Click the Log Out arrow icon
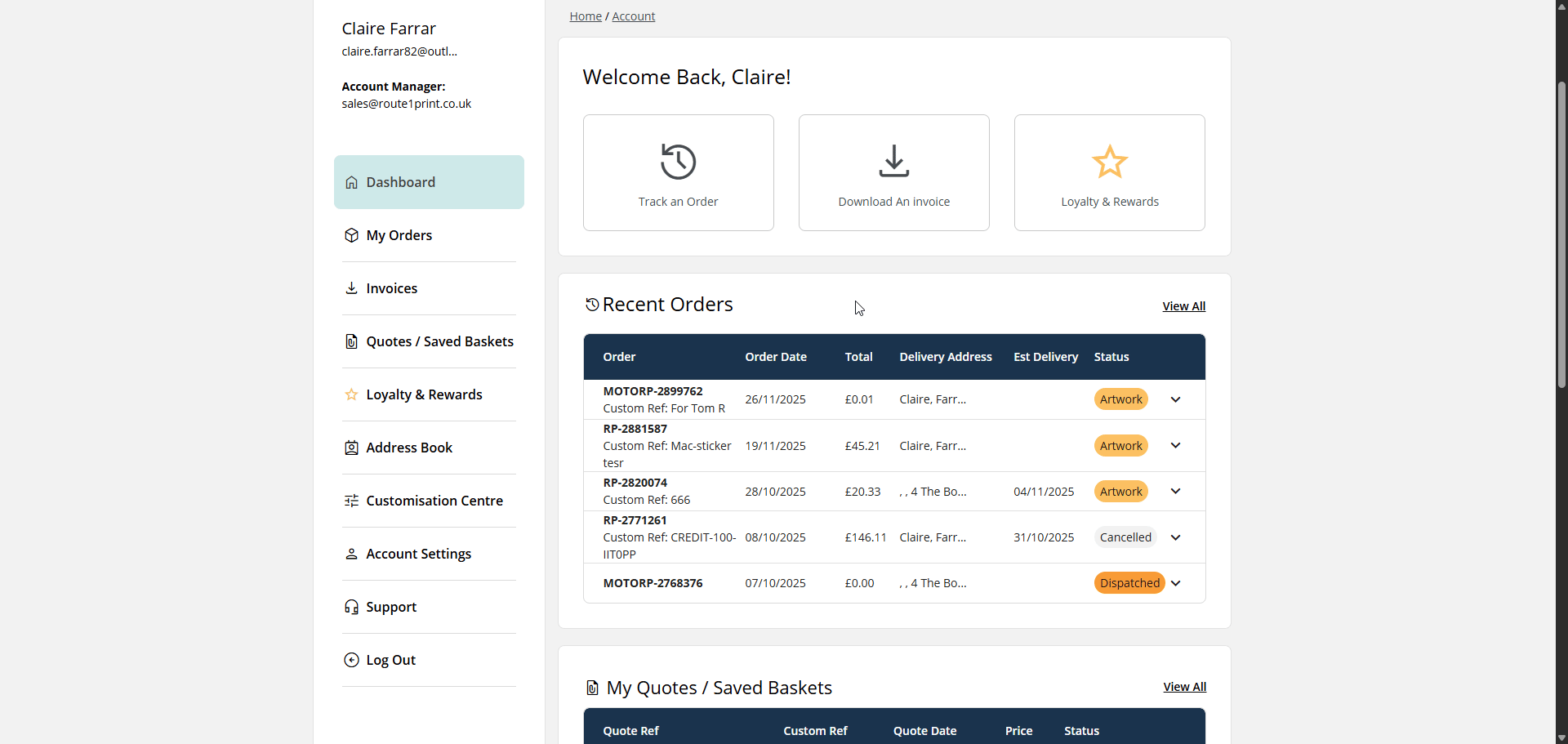1568x744 pixels. pos(351,660)
